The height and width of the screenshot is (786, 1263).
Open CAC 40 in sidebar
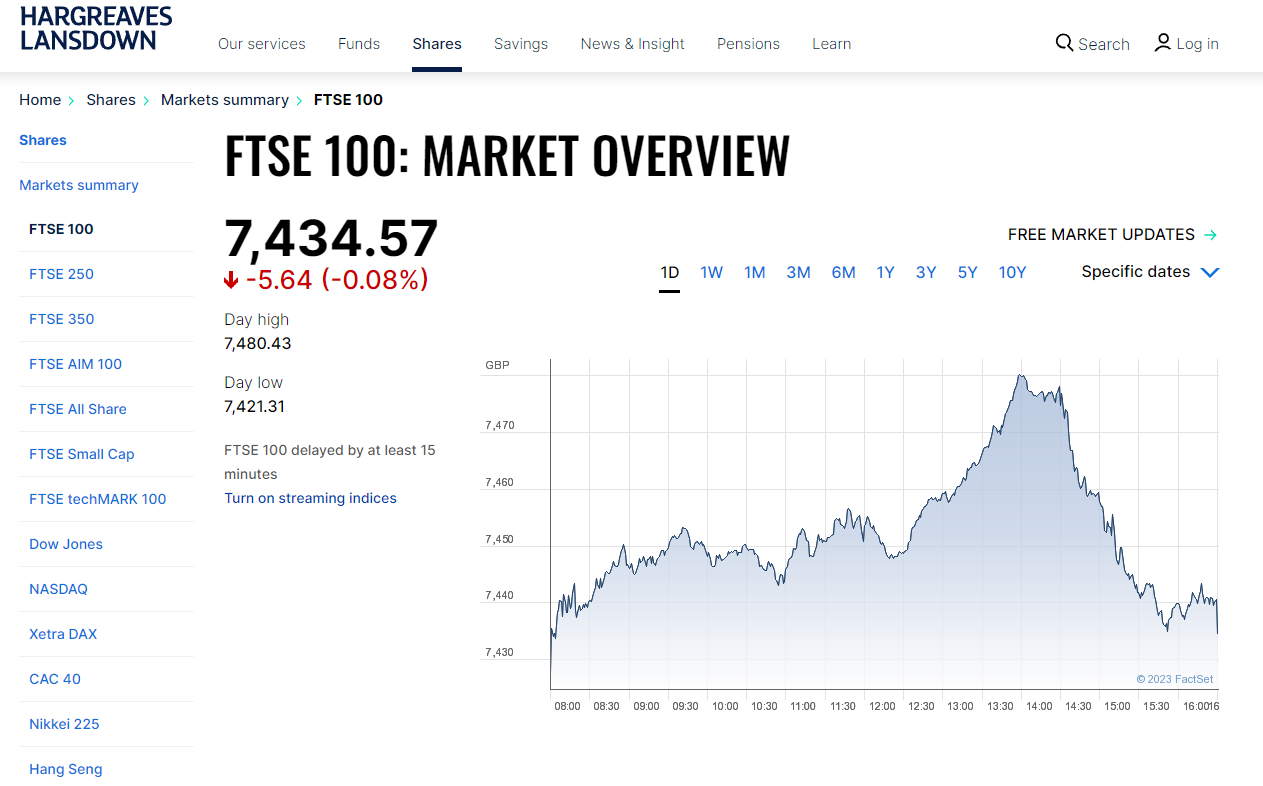point(55,679)
